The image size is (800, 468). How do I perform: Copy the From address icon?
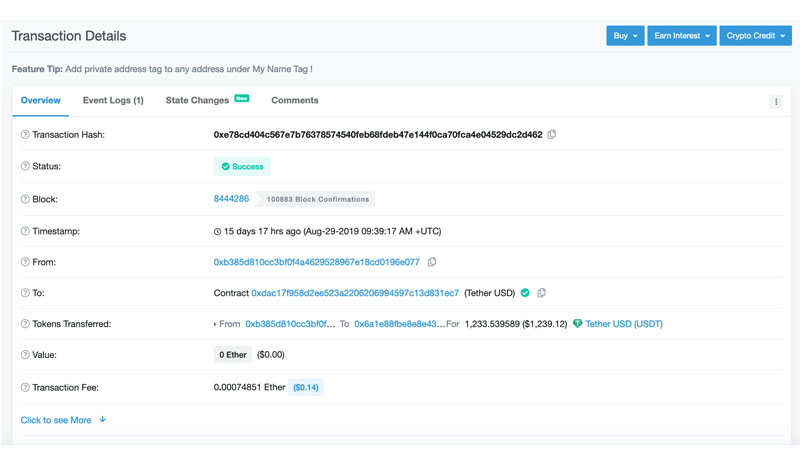(x=432, y=262)
